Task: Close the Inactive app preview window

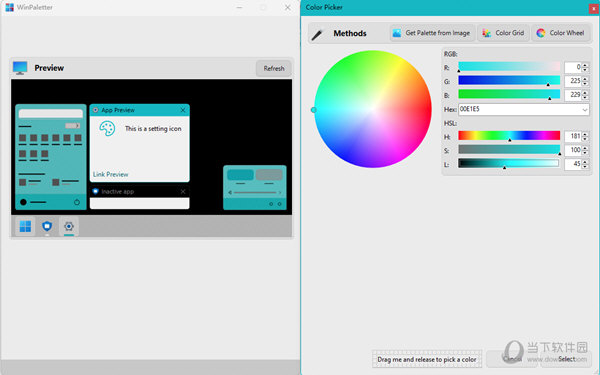Action: pos(183,191)
